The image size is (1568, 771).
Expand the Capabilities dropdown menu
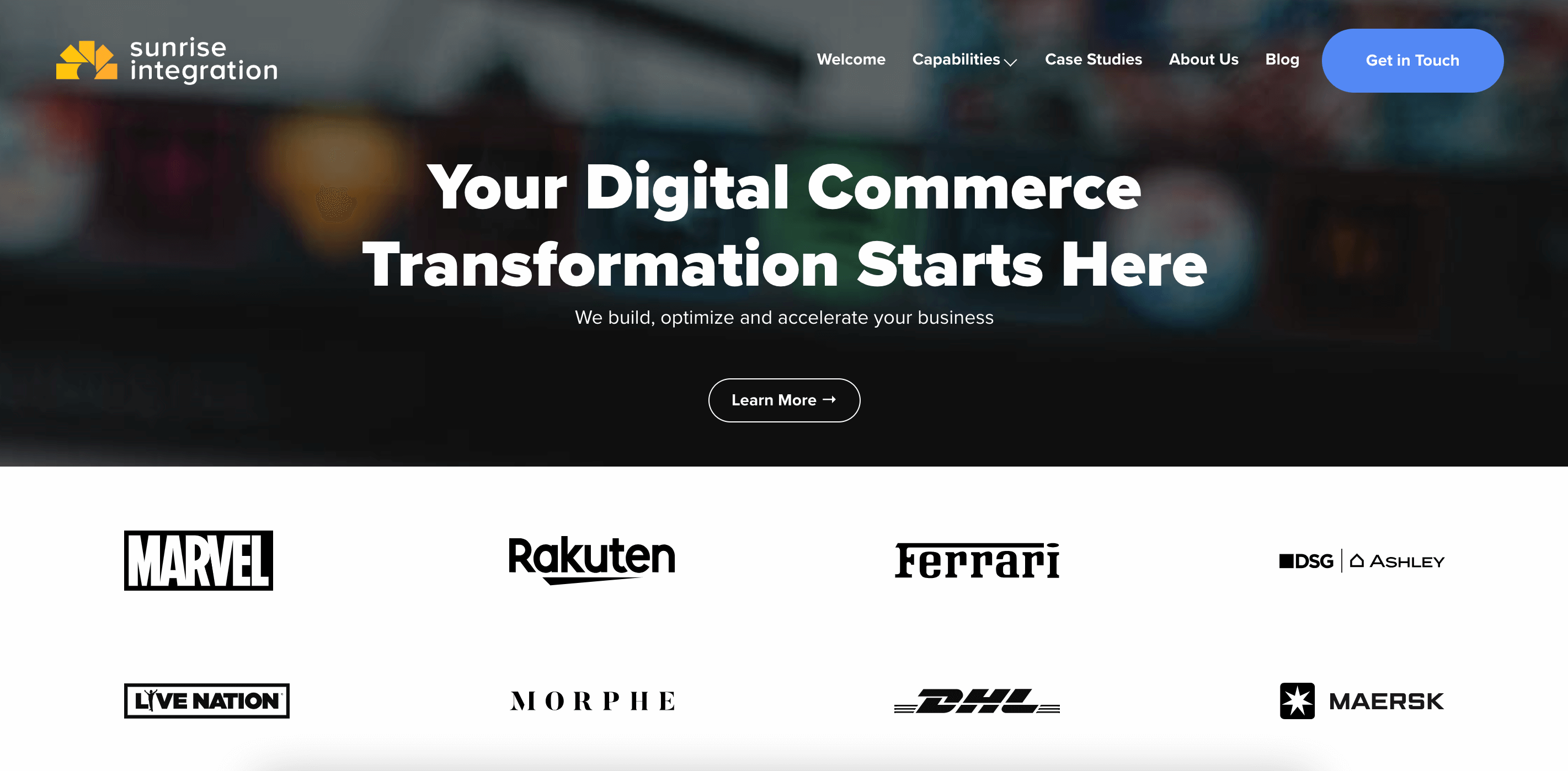[965, 59]
